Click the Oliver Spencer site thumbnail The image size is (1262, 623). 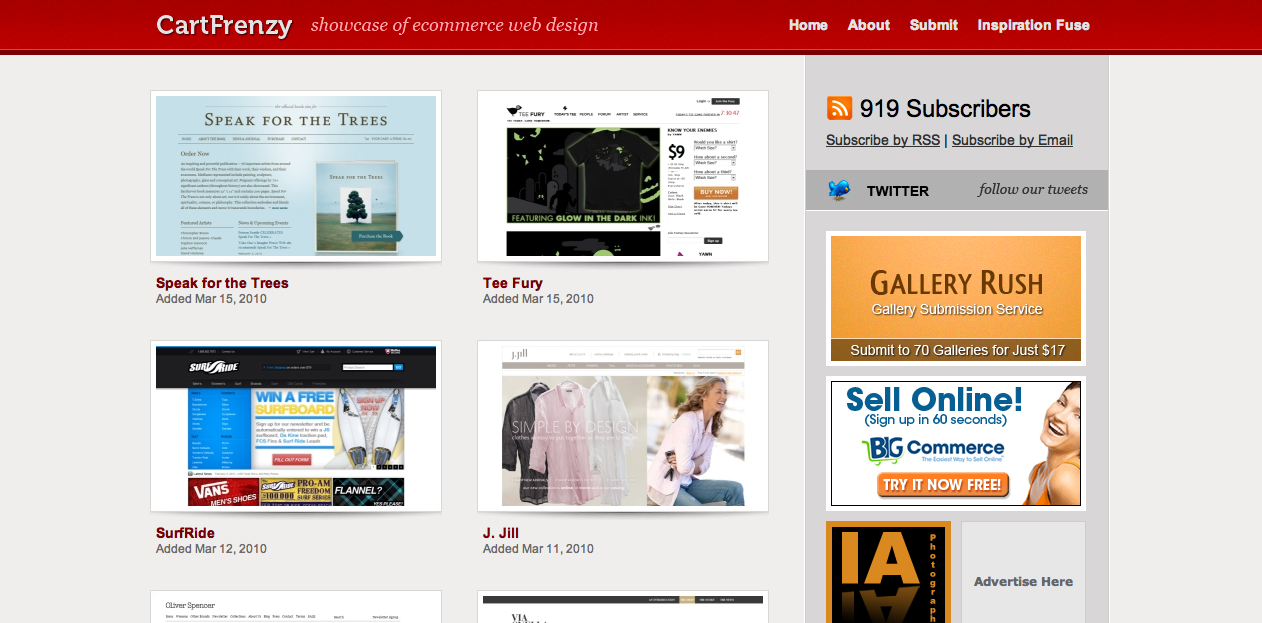[296, 607]
